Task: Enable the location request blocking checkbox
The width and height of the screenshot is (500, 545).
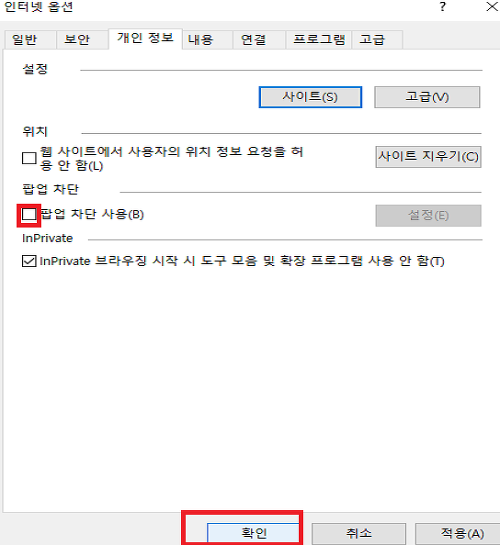Action: pos(29,158)
